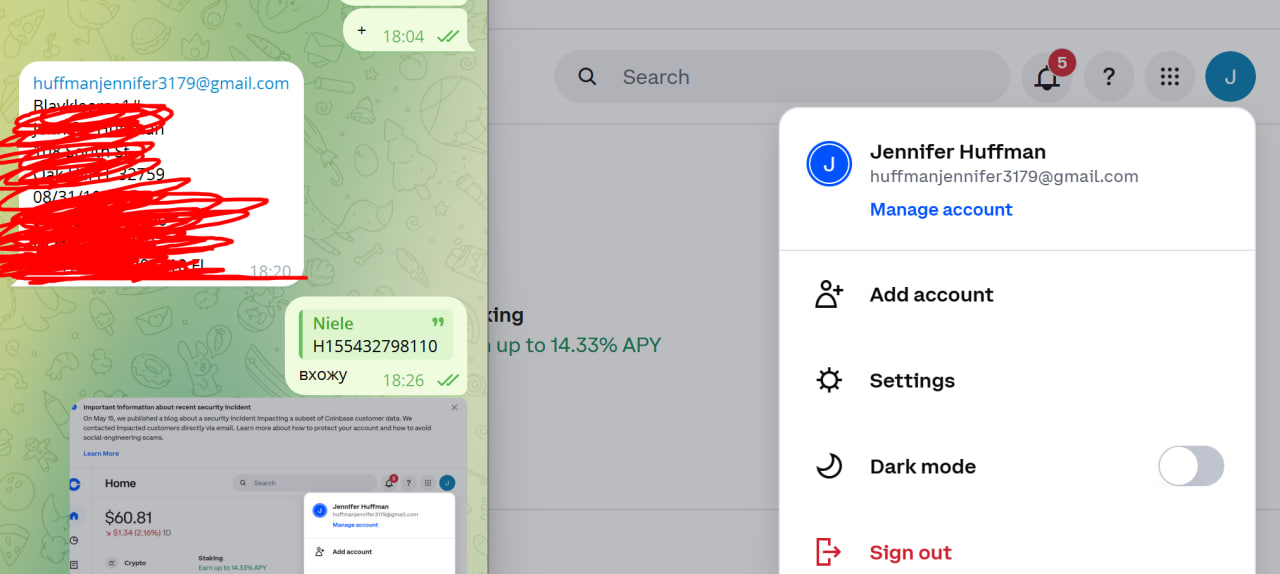Screen dimensions: 1280x574
Task: Click small Manage account link in screenshot
Action: click(355, 525)
